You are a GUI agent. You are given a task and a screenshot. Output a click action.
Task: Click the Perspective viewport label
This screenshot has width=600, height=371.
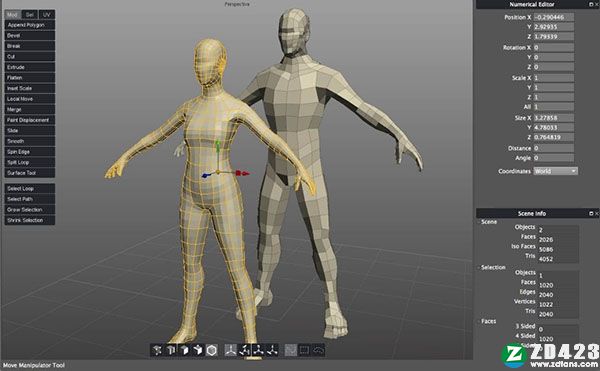point(237,4)
